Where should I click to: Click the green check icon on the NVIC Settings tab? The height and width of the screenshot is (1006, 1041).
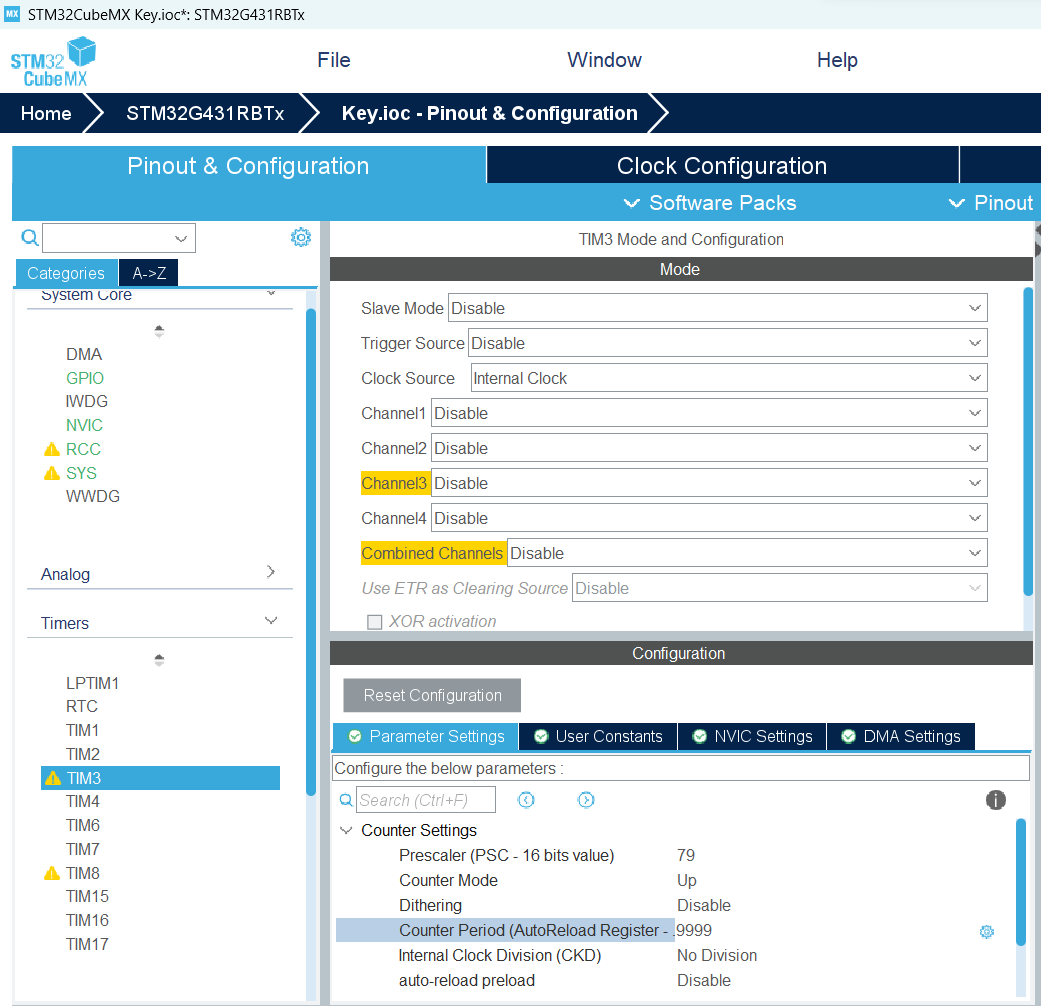(x=699, y=736)
